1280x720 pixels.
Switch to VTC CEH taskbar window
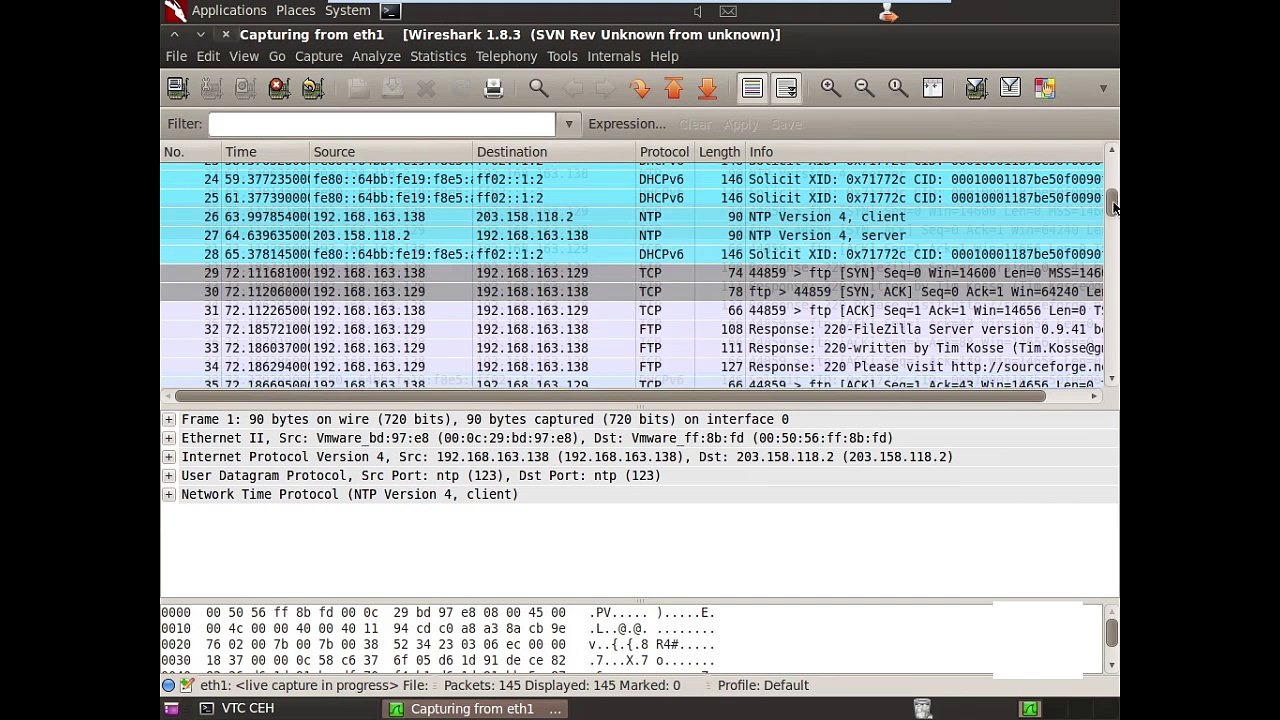click(237, 709)
